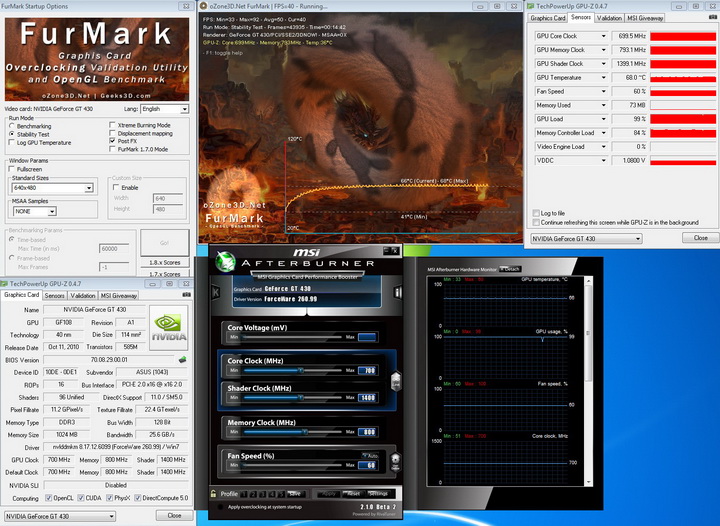The image size is (720, 526).
Task: Launch Kombustor with Afterburner's K side button
Action: coord(216,292)
